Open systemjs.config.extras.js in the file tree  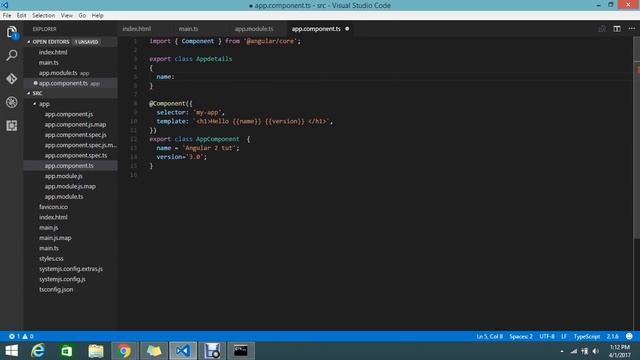point(71,269)
